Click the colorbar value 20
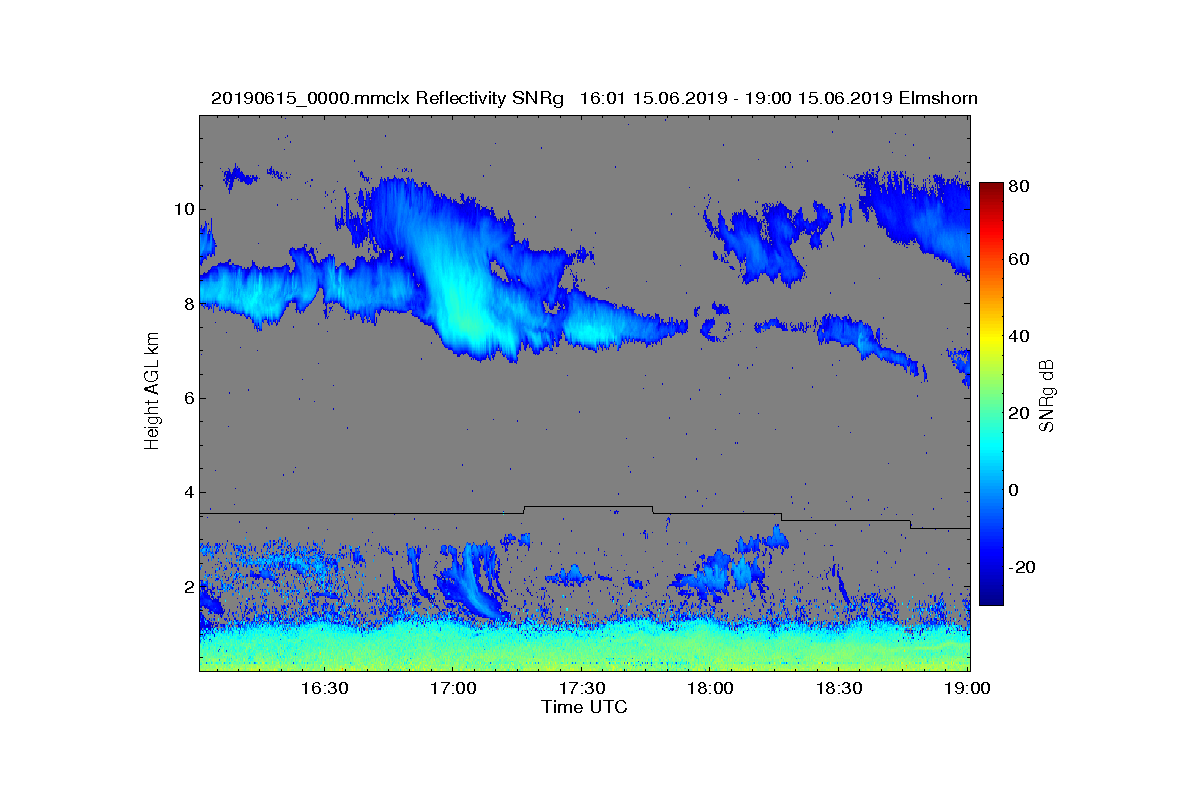The image size is (1200, 800). (1021, 413)
